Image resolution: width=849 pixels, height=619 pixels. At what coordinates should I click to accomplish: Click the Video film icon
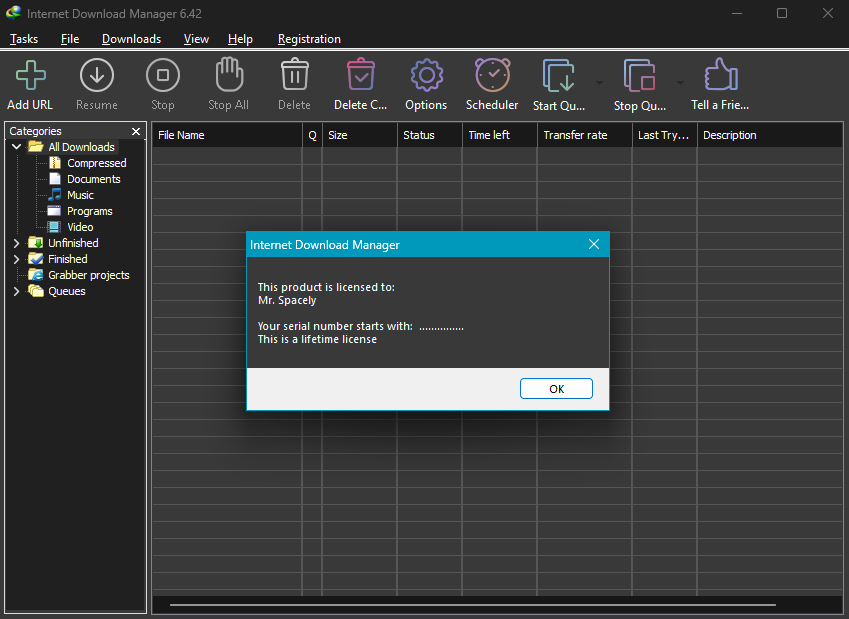coord(54,227)
